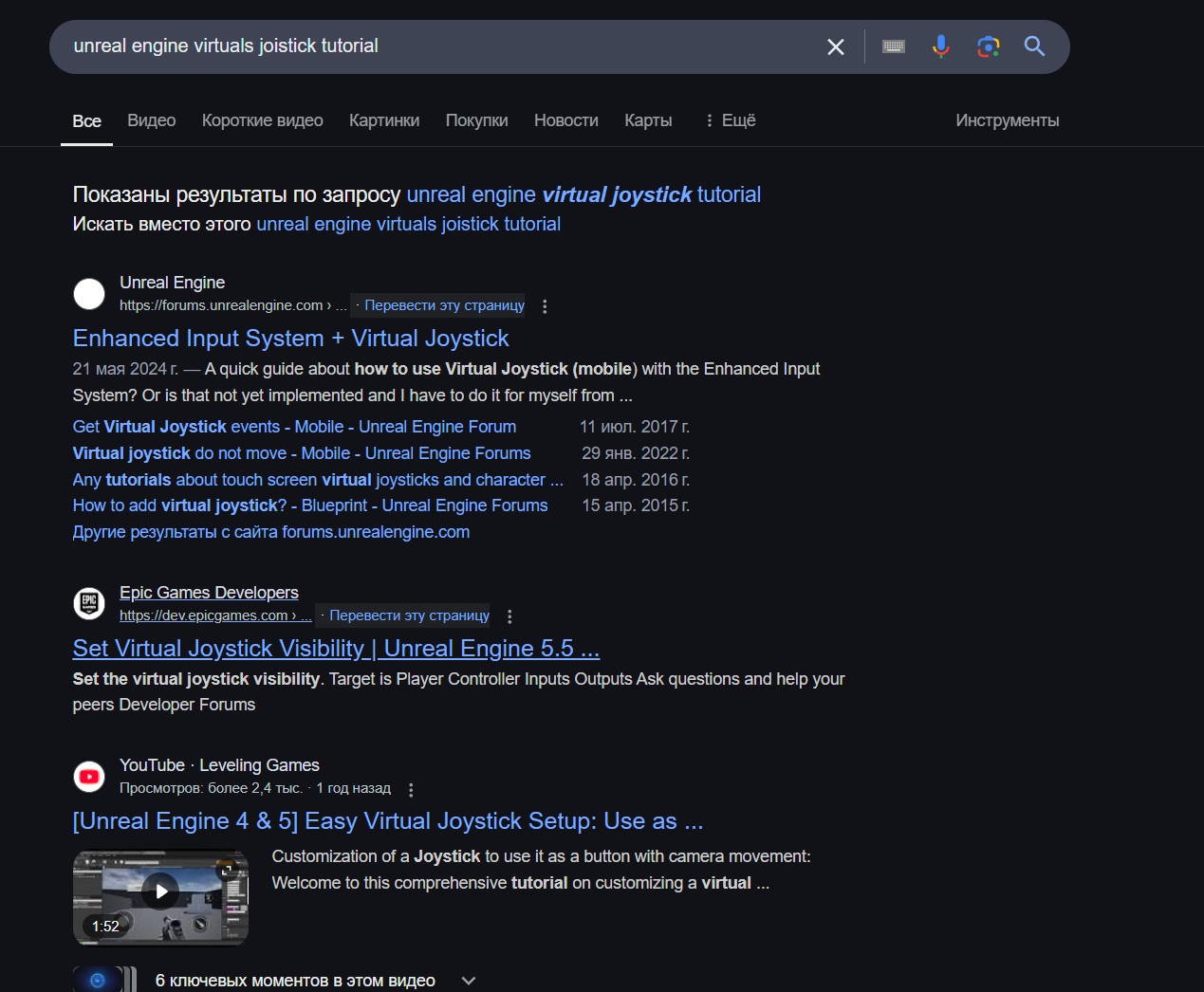Open Easy Virtual Joystick Setup YouTube result
This screenshot has width=1204, height=992.
pos(388,821)
